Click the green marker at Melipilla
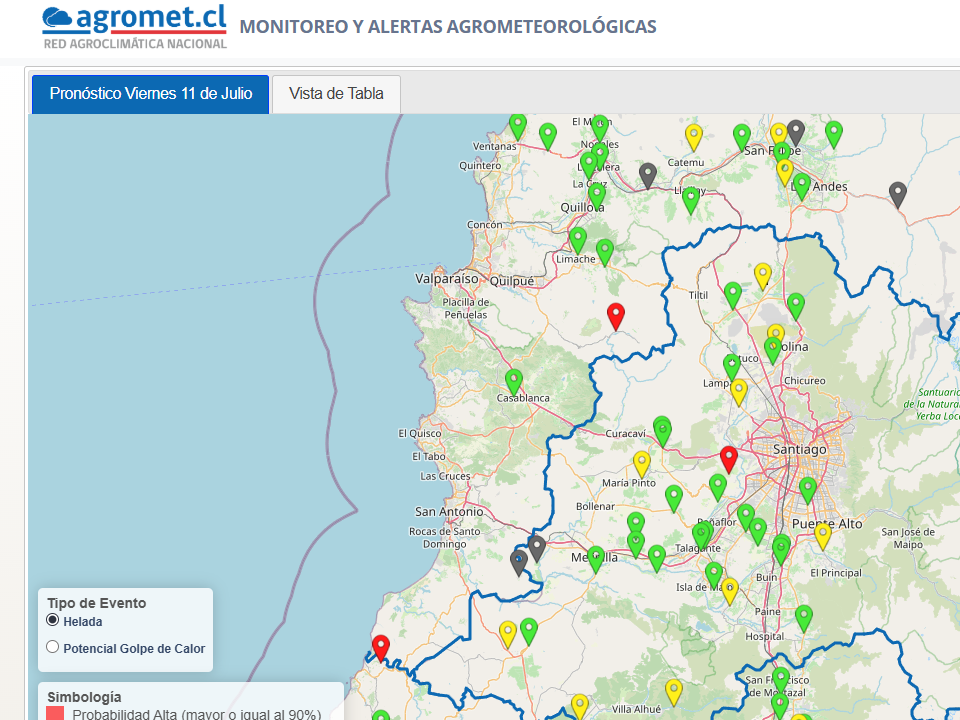The height and width of the screenshot is (720, 960). 596,558
